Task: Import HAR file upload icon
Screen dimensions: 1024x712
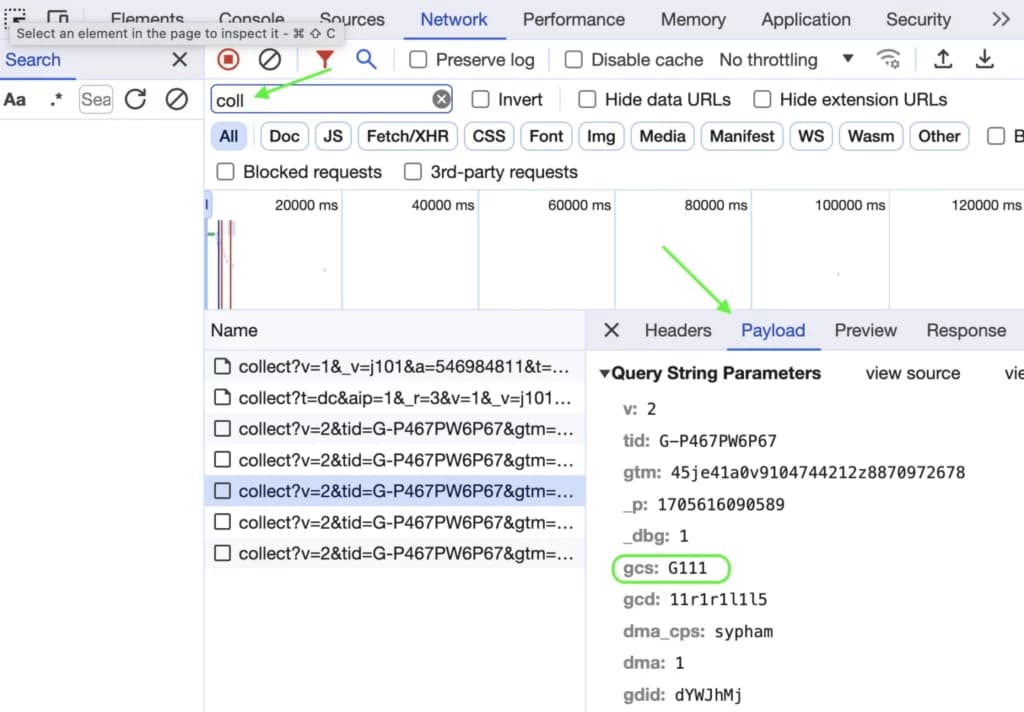Action: tap(942, 59)
